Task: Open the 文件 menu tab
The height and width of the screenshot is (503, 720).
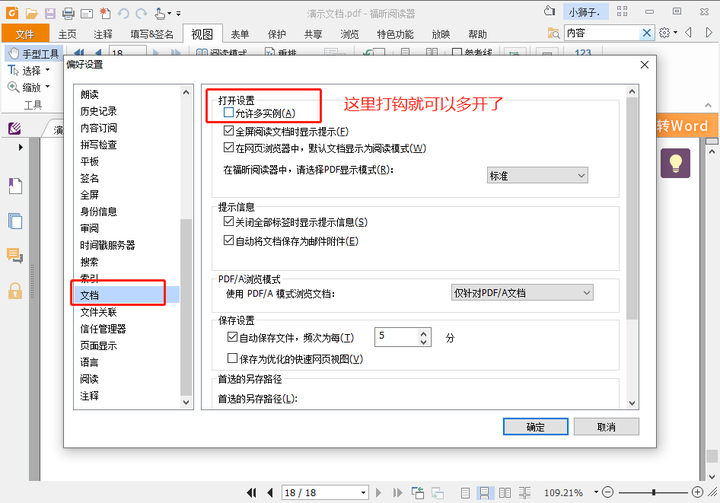Action: 25,34
